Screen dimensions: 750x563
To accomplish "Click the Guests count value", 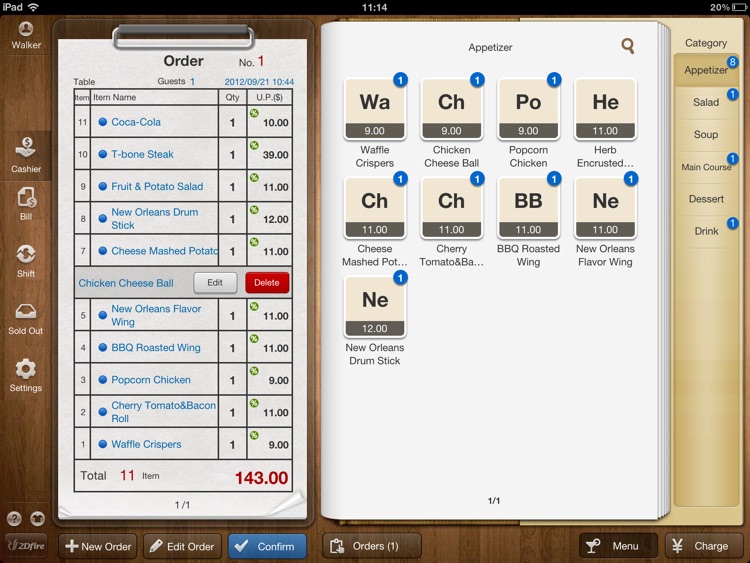I will [192, 81].
